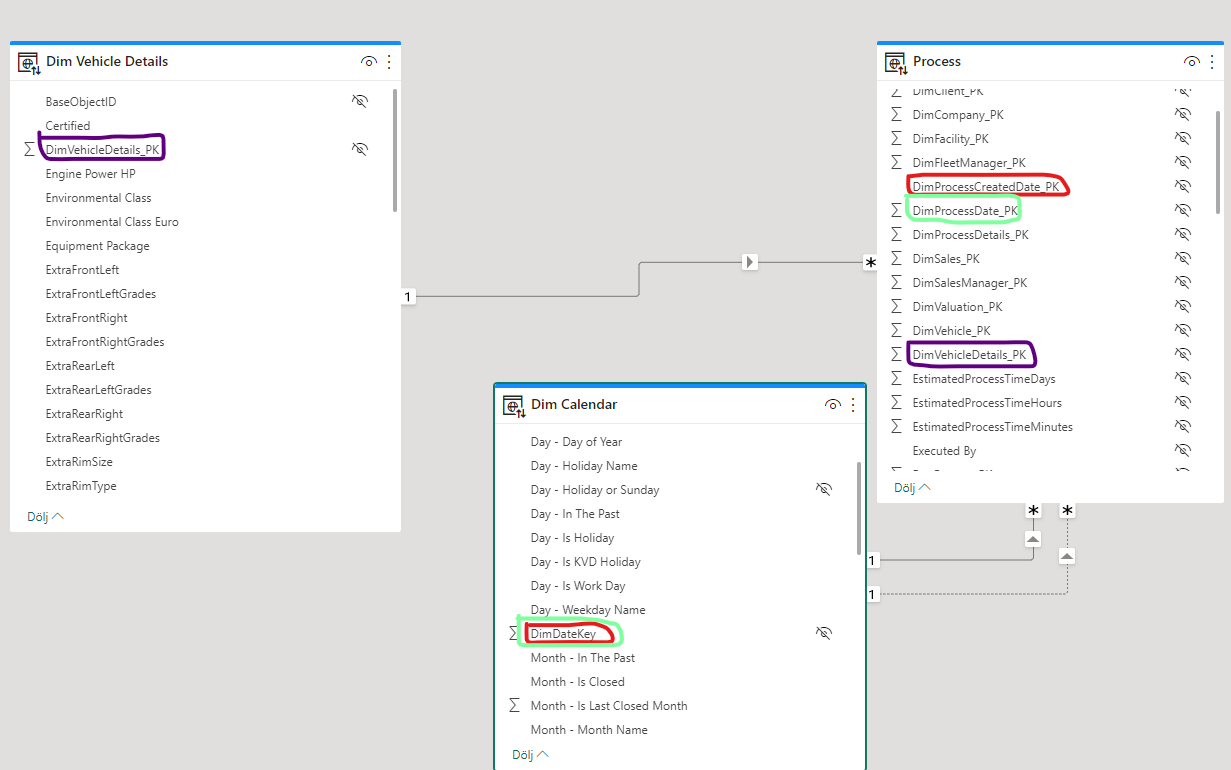Click the Dim Vehicle Details scrollbar
Viewport: 1231px width, 770px height.
[395, 150]
